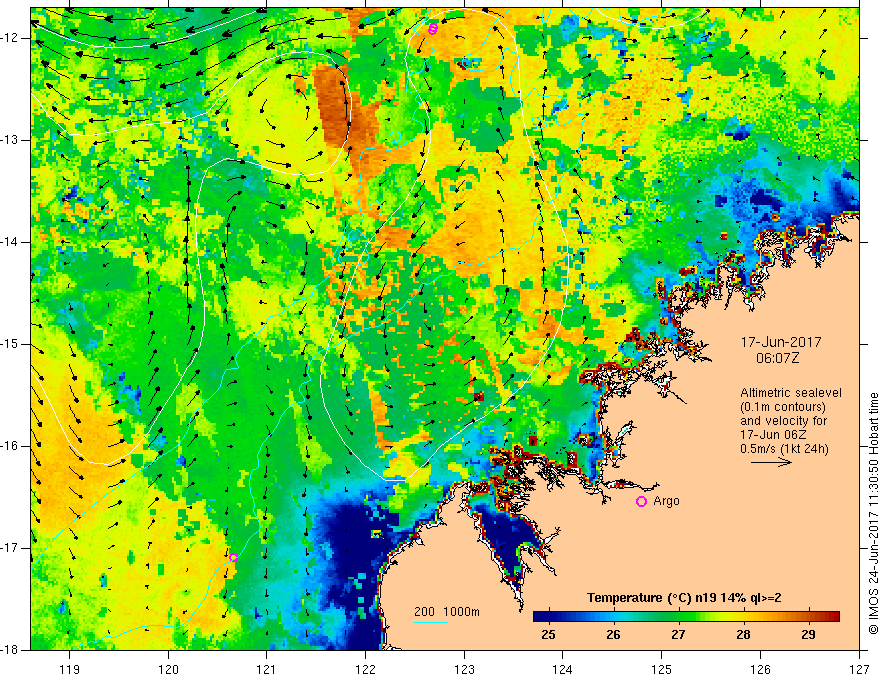Click the temperature color bar

coord(686,617)
